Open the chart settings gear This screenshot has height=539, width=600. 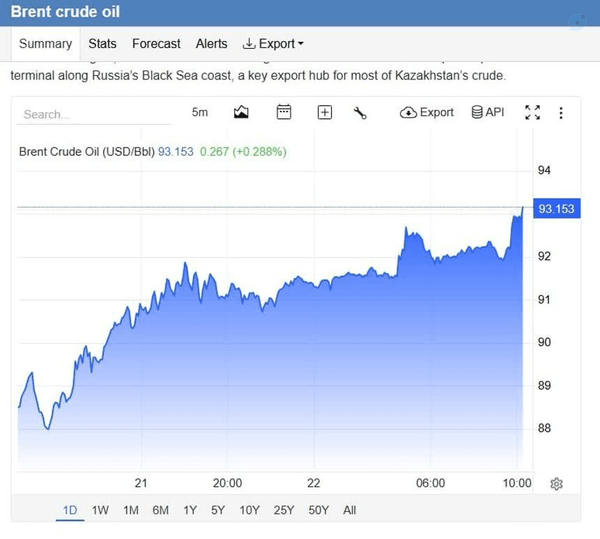coord(556,484)
